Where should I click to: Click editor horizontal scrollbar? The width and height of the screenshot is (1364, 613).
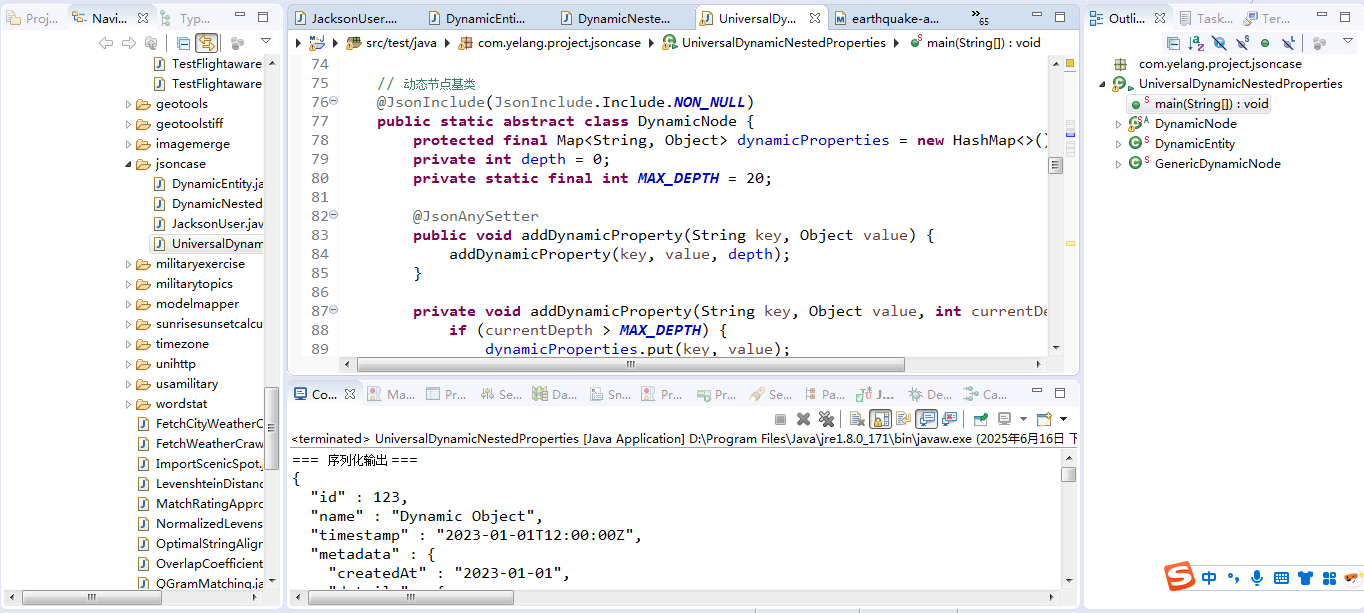pyautogui.click(x=630, y=365)
